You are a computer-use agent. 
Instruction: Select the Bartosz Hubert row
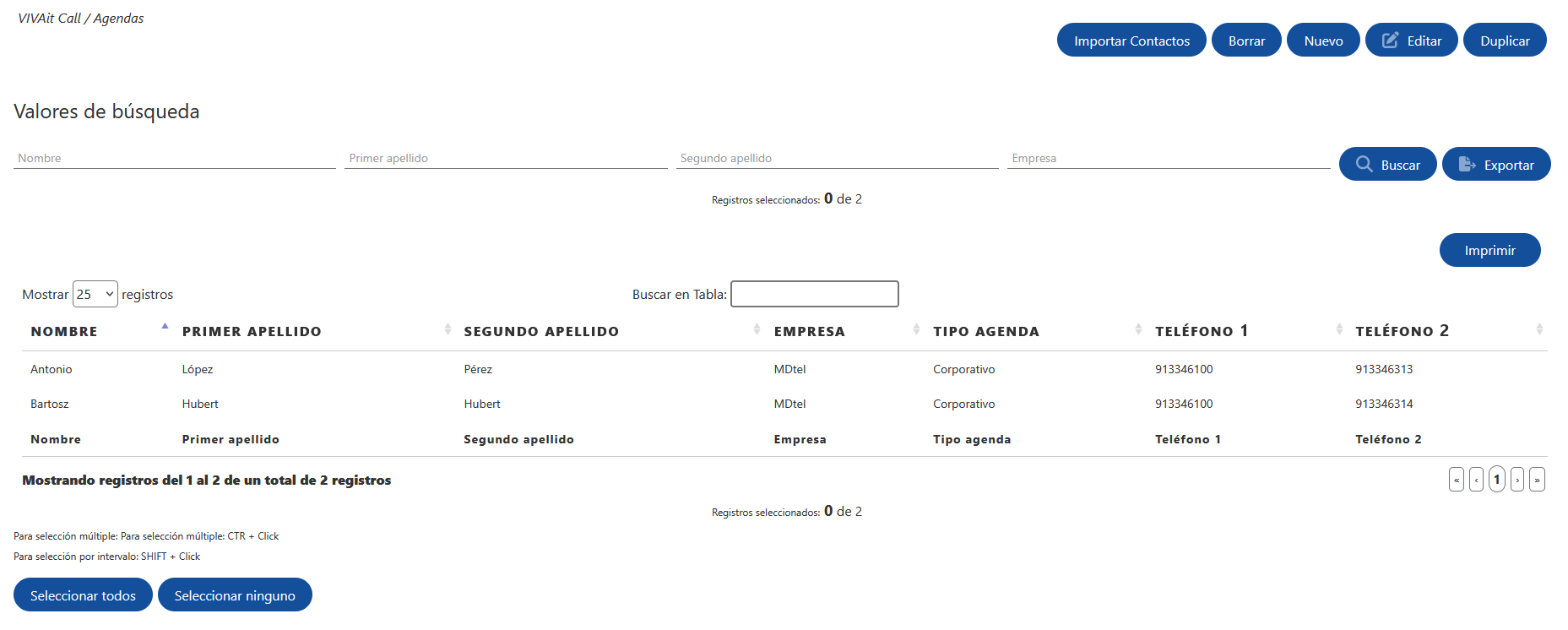pyautogui.click(x=784, y=404)
